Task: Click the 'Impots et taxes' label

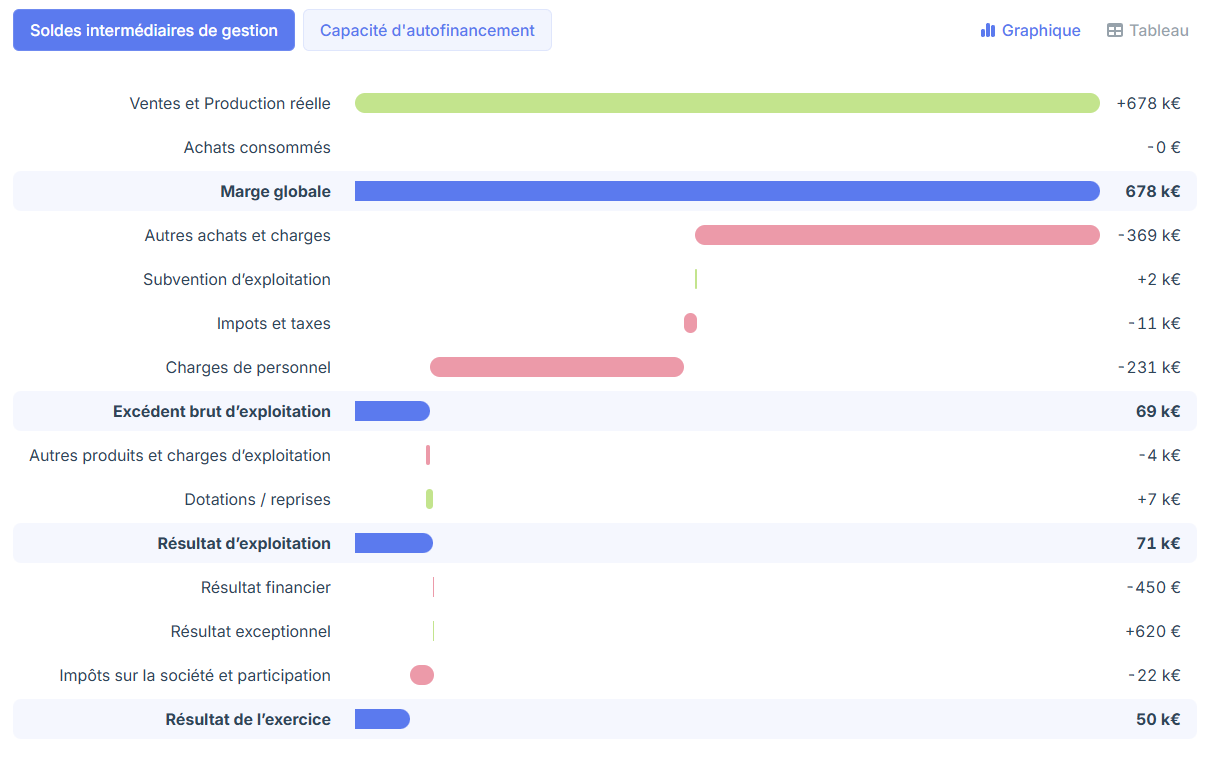Action: tap(273, 323)
